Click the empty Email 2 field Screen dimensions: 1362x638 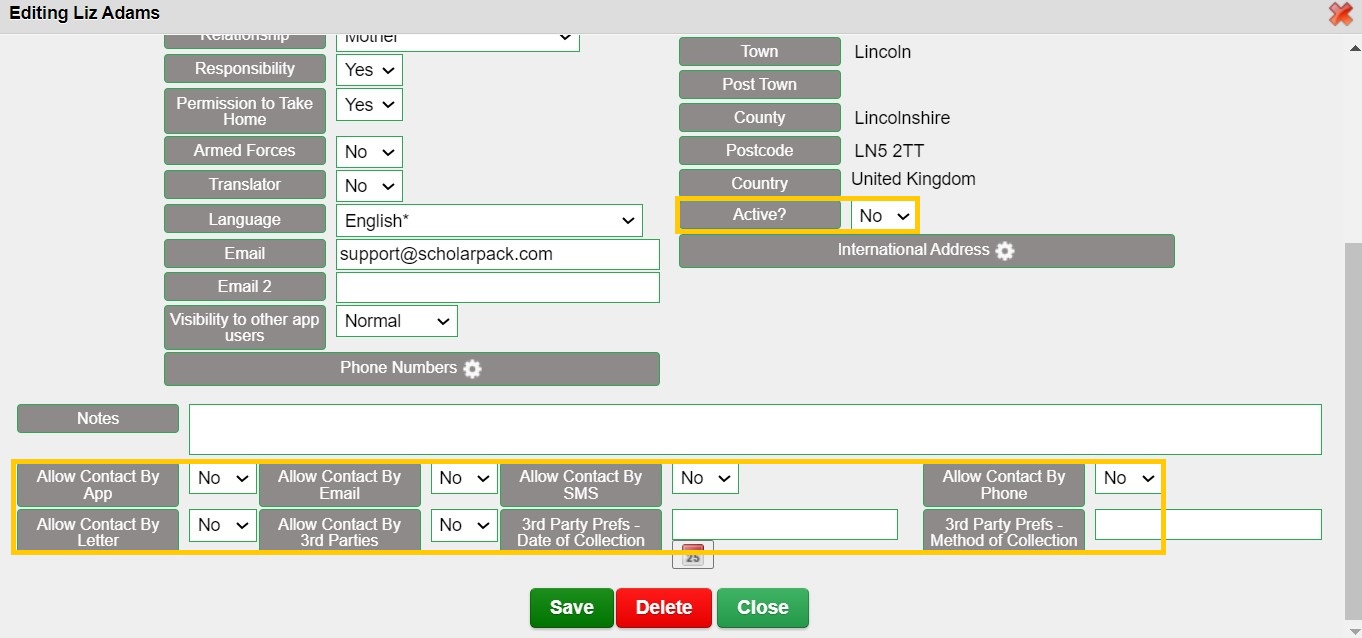click(498, 287)
